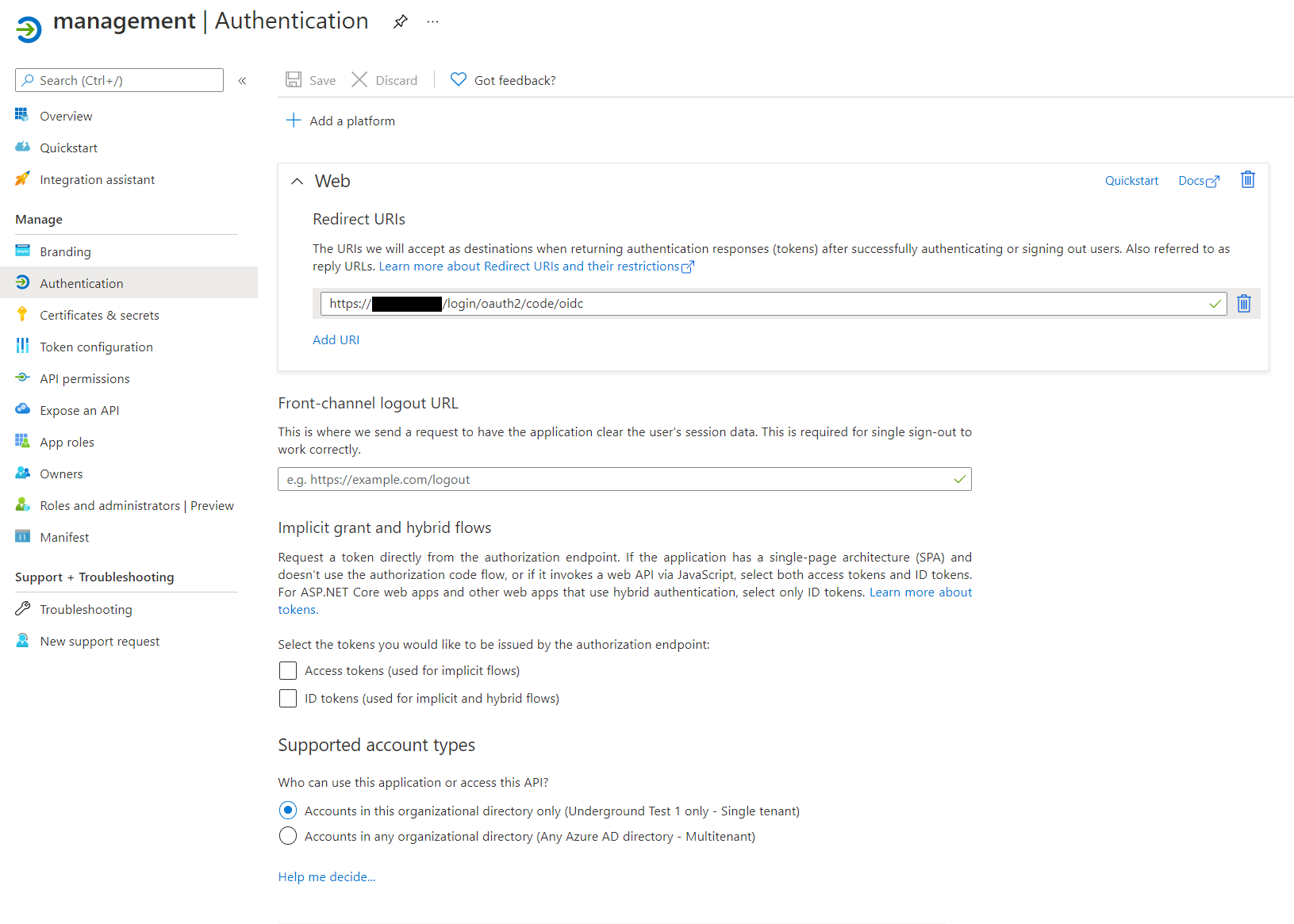Collapse the left navigation sidebar

[242, 81]
